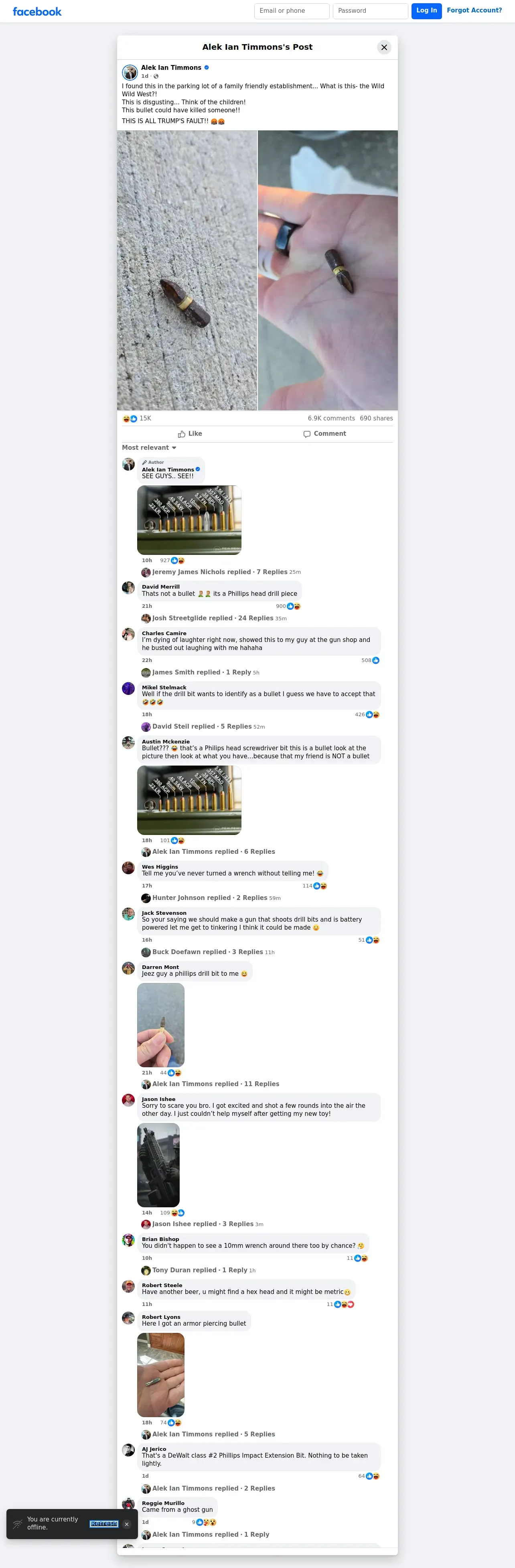Click the verified badge beside Alek Ian Timmons
Screen dimensions: 515x1568
(207, 67)
